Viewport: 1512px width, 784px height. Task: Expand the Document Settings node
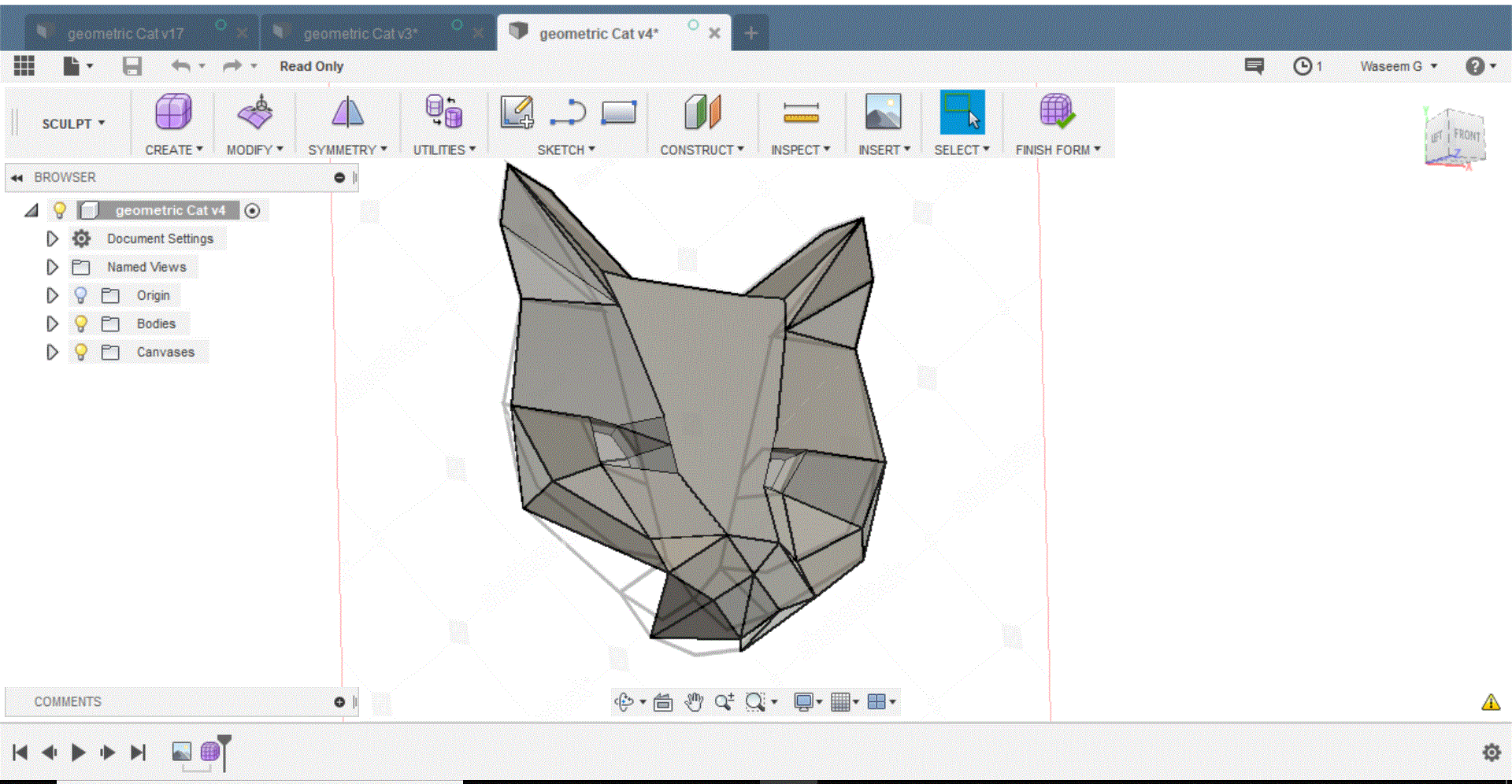pos(52,239)
